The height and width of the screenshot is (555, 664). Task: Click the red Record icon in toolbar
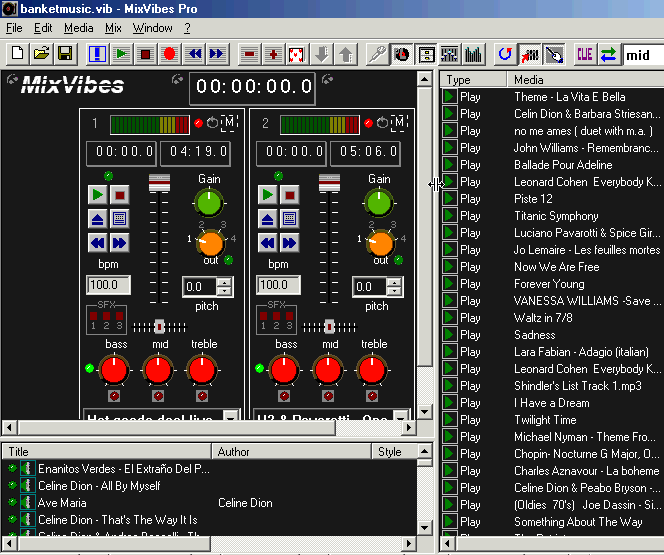(x=169, y=54)
